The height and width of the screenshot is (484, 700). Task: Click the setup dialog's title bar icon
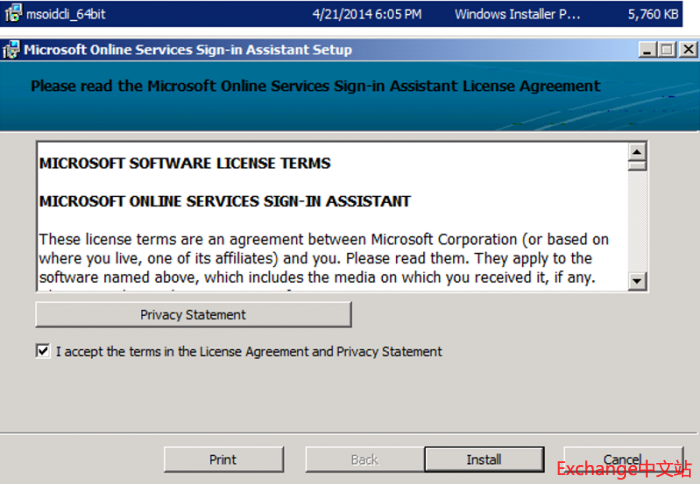pos(11,50)
